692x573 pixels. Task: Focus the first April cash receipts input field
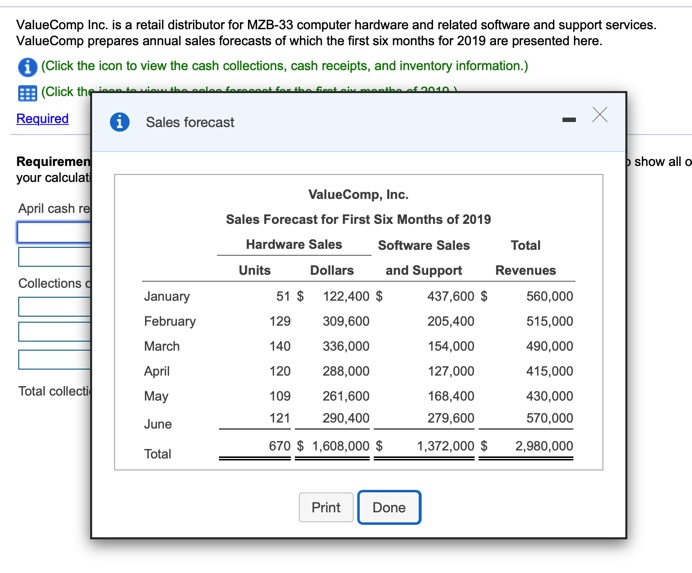54,232
